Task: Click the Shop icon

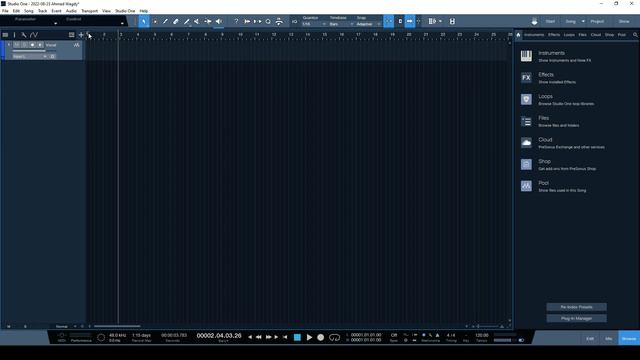Action: point(526,164)
